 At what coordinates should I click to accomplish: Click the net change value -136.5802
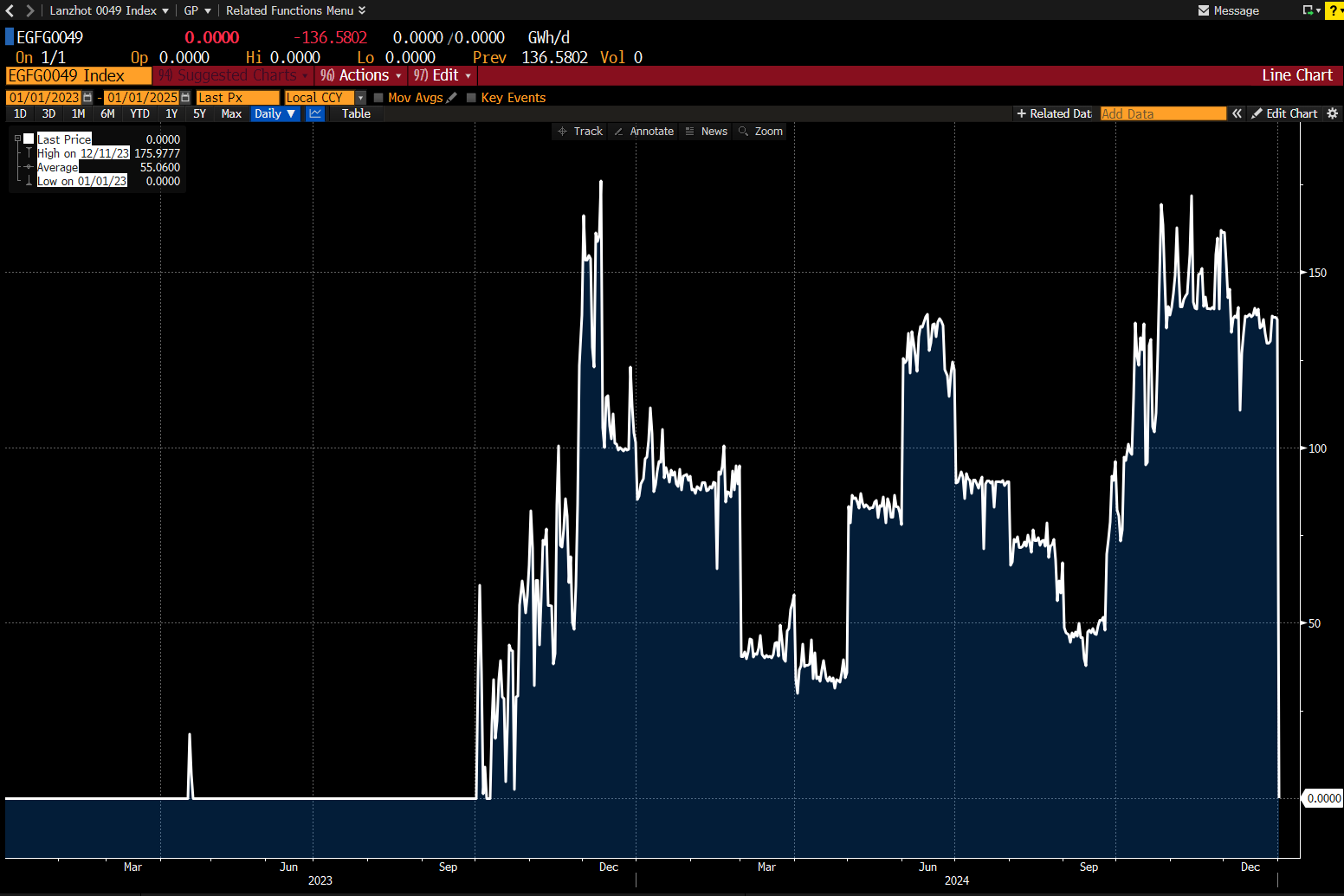(x=331, y=37)
